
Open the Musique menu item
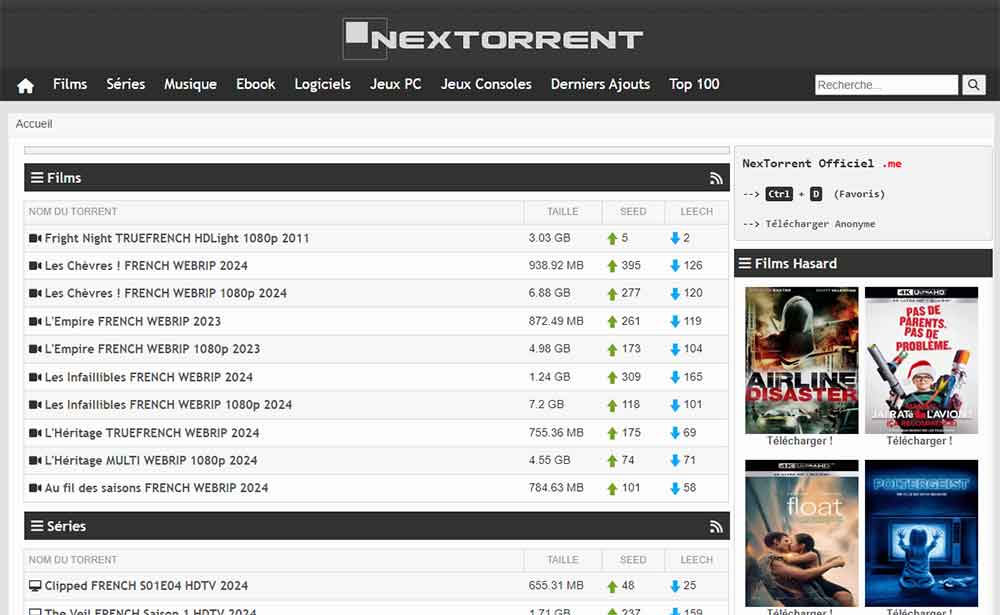click(190, 84)
